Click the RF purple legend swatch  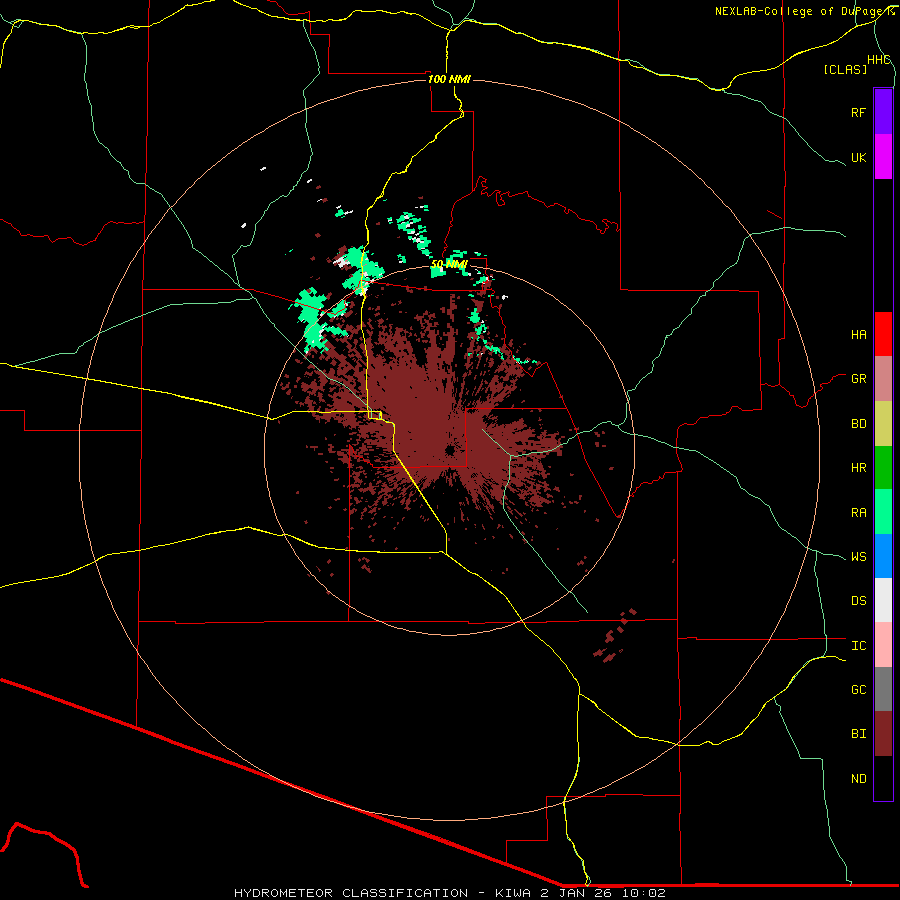pos(883,112)
